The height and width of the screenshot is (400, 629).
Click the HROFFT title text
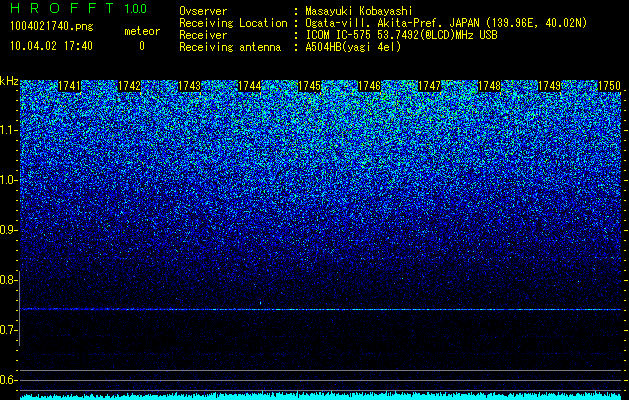[x=62, y=8]
